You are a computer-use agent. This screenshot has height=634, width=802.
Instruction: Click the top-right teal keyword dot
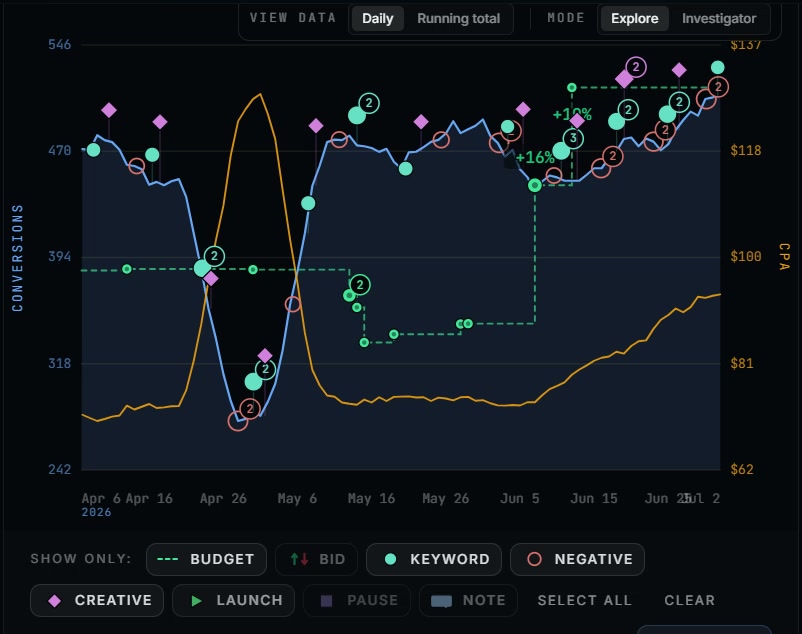(x=718, y=67)
